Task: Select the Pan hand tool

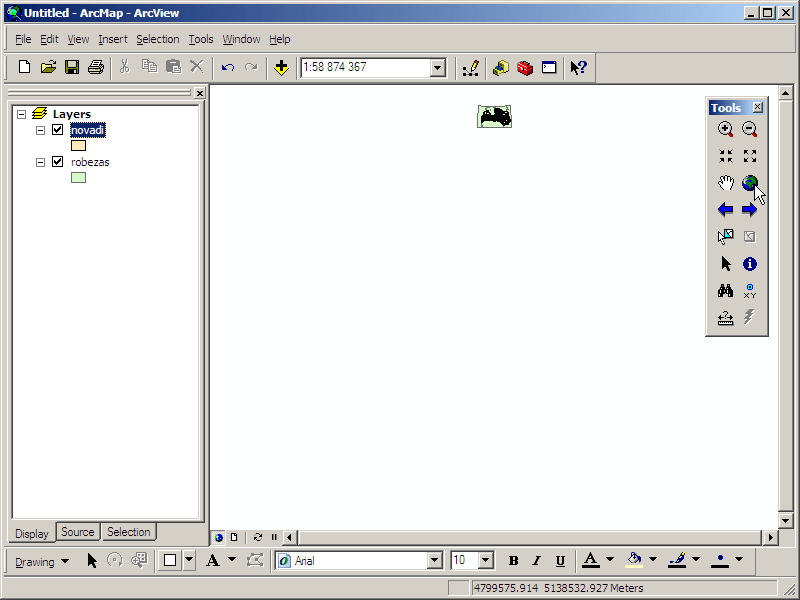Action: pyautogui.click(x=726, y=183)
